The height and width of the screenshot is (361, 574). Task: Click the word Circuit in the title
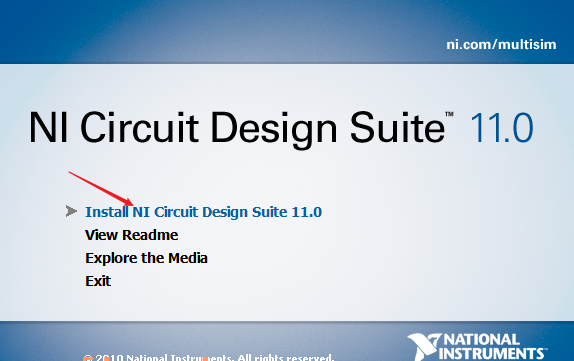139,127
